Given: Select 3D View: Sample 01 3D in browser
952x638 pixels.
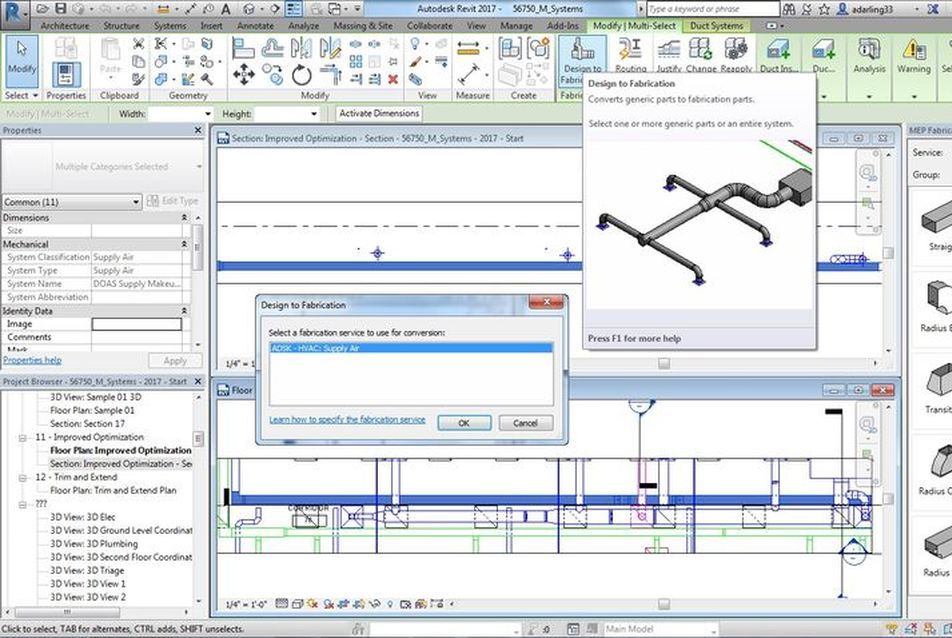Looking at the screenshot, I should [96, 397].
